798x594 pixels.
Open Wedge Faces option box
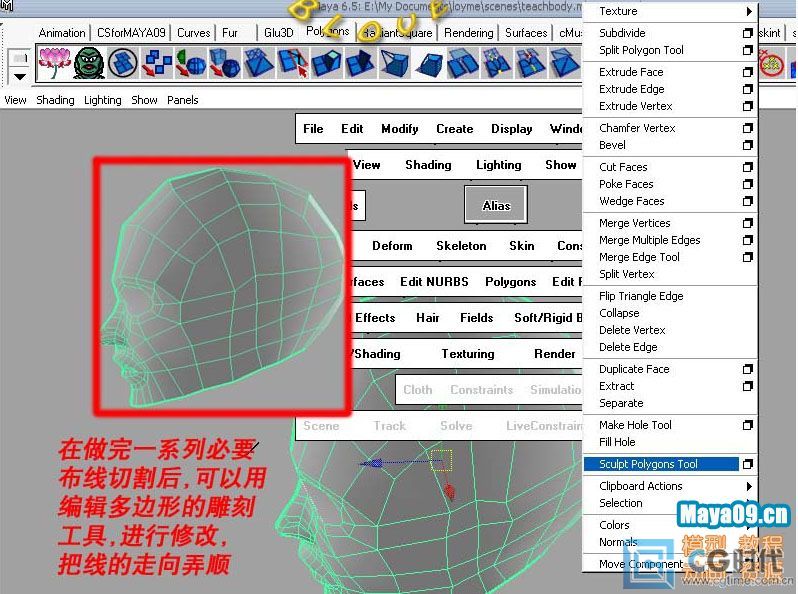click(x=747, y=201)
